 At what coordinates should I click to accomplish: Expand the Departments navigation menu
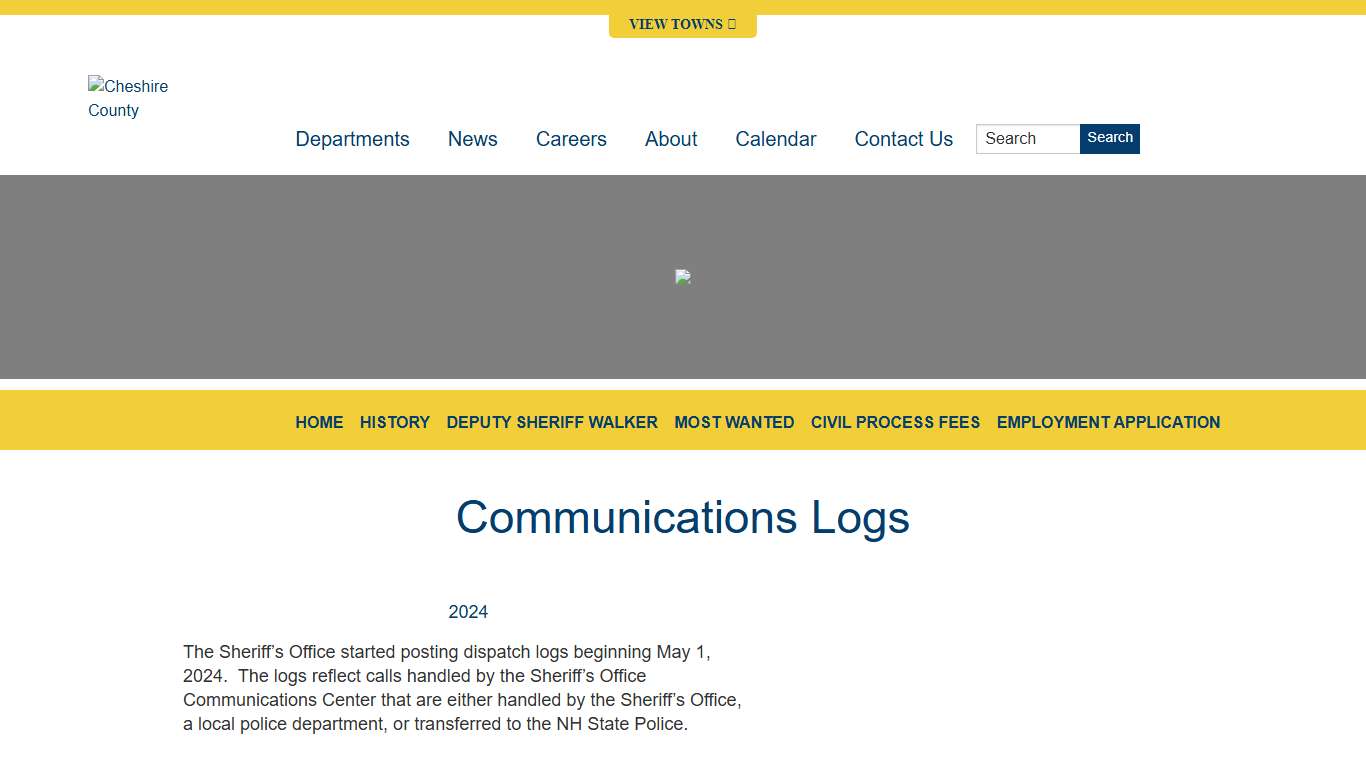pyautogui.click(x=352, y=139)
